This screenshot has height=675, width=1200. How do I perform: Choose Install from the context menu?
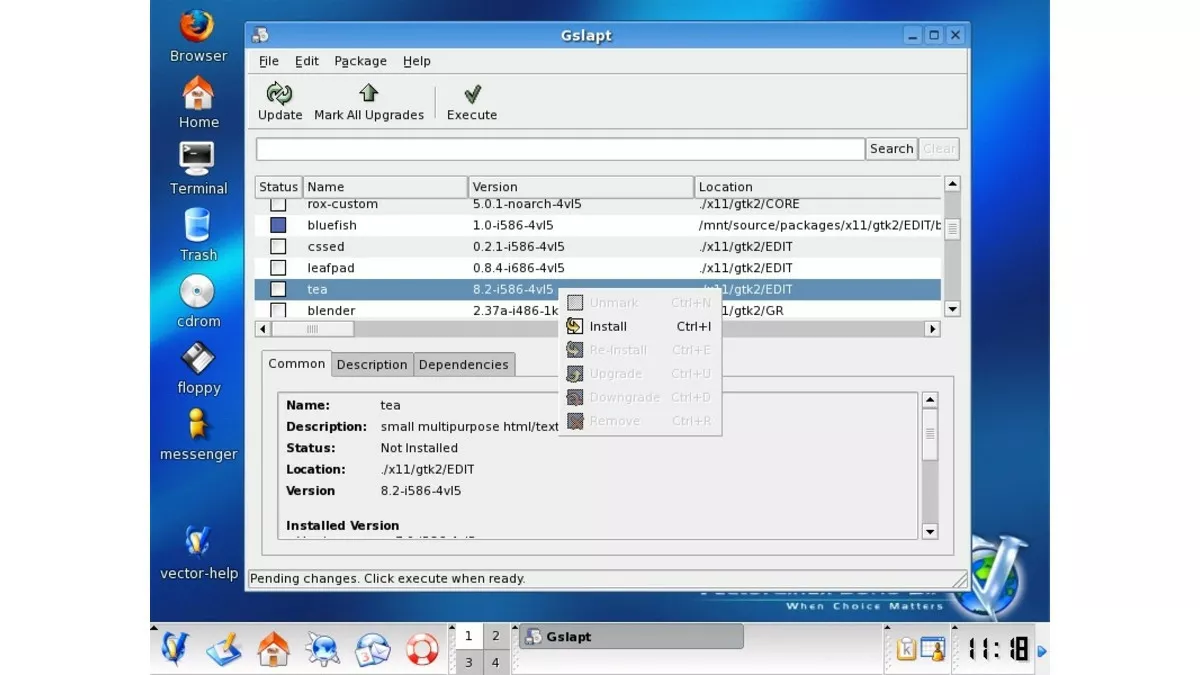(639, 326)
